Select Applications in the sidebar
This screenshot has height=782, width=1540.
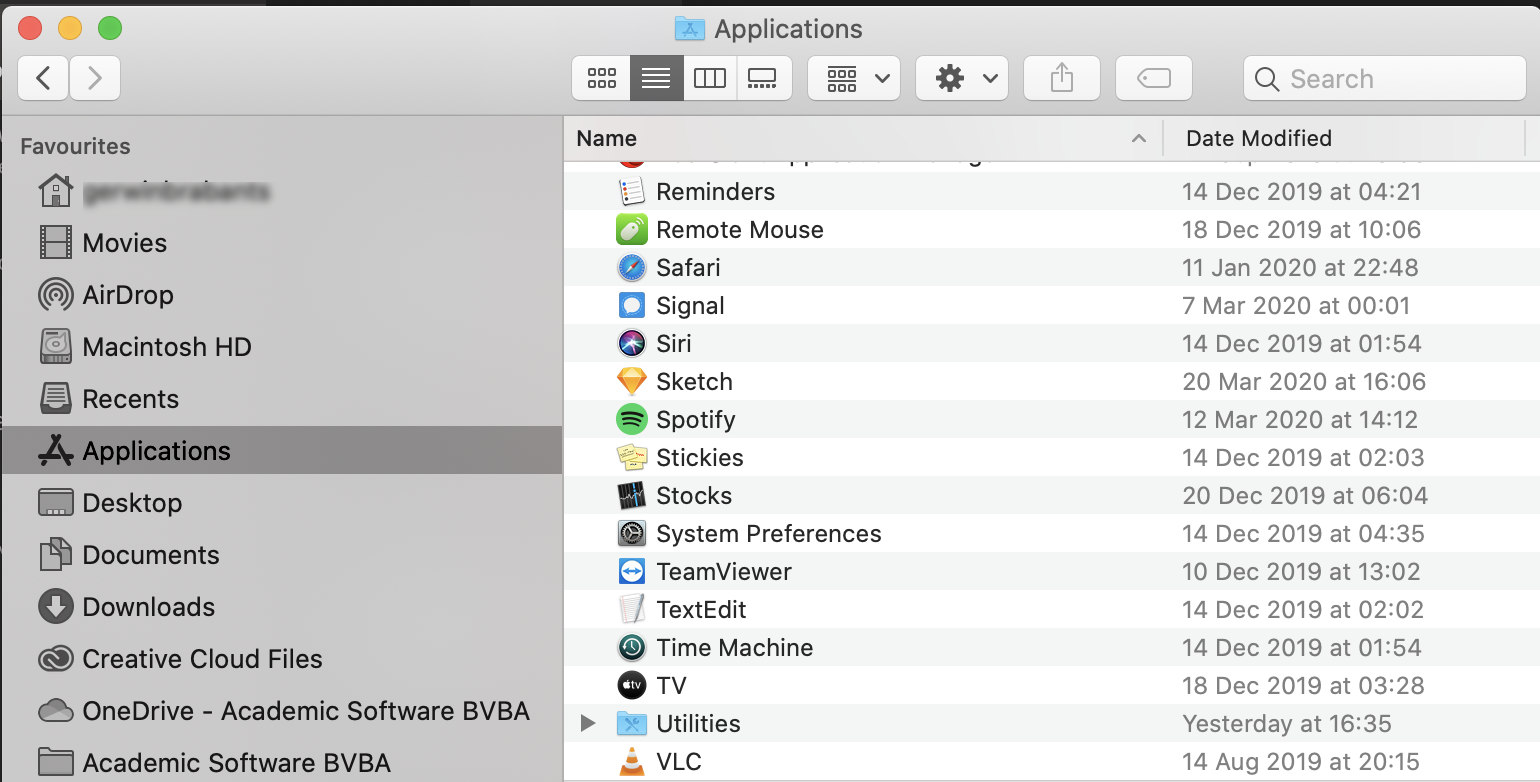pyautogui.click(x=281, y=450)
